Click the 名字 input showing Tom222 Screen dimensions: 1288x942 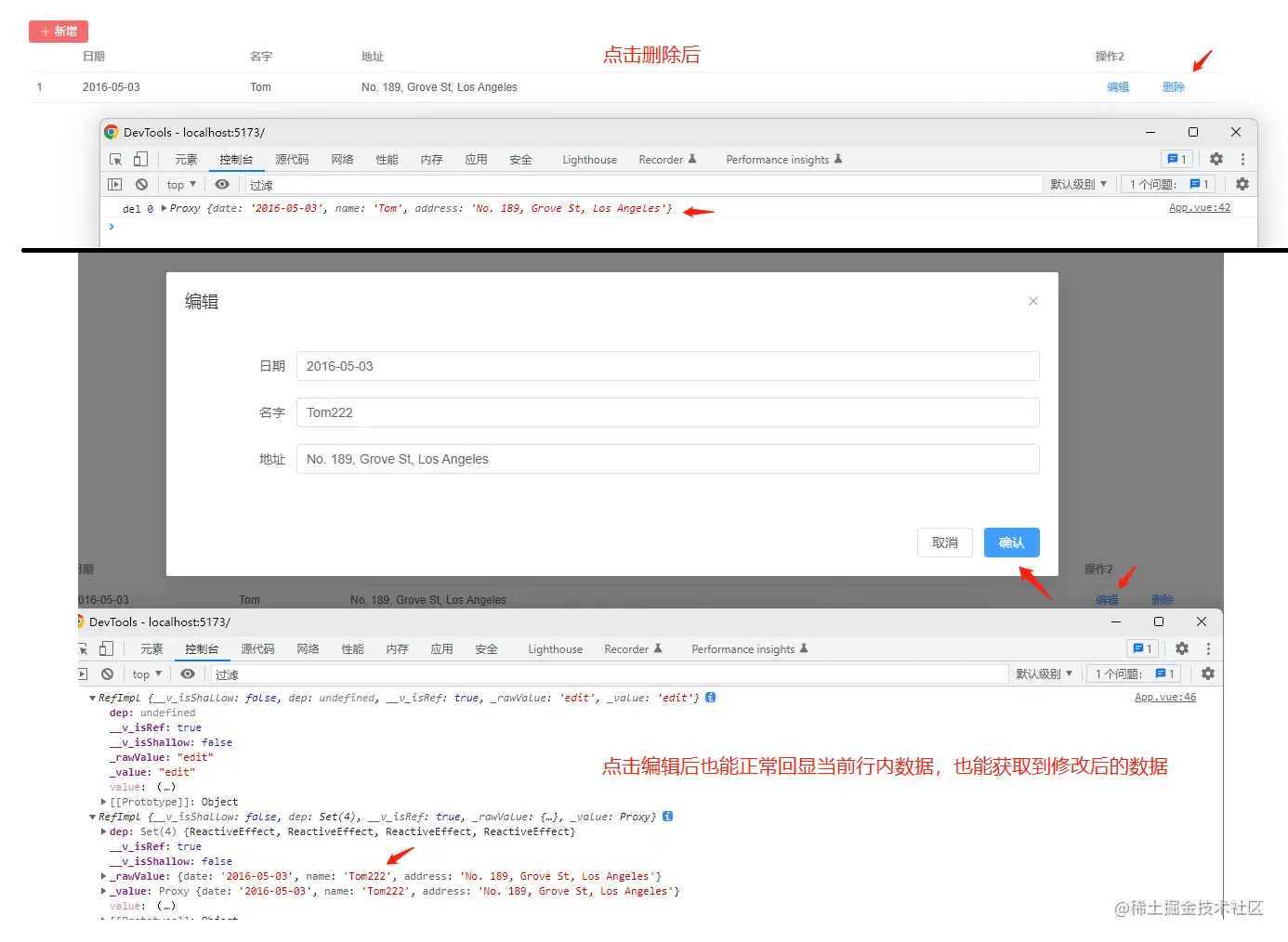coord(668,412)
